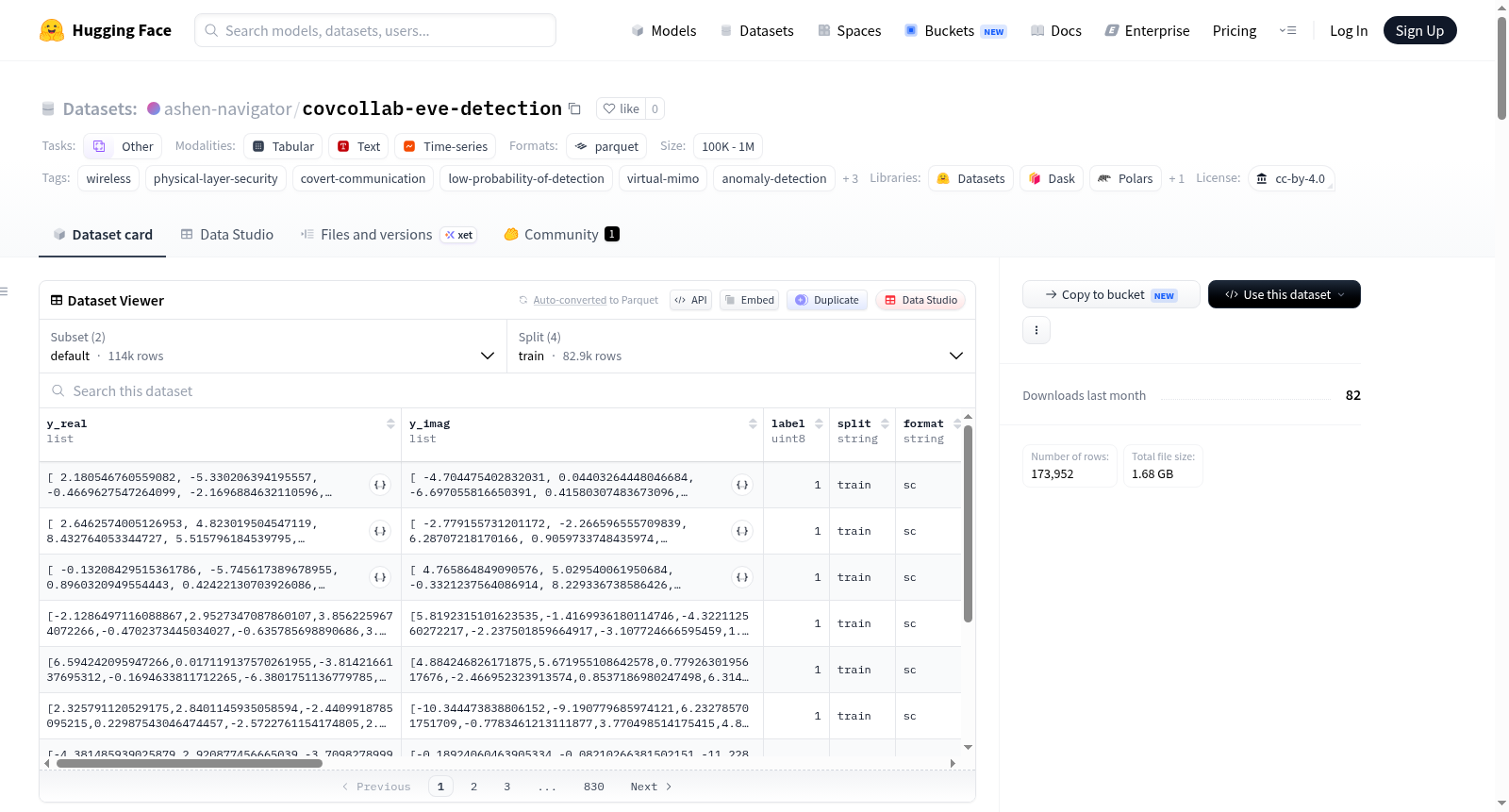Open JSON braces icon in third y_imag row
1509x812 pixels.
(x=742, y=577)
